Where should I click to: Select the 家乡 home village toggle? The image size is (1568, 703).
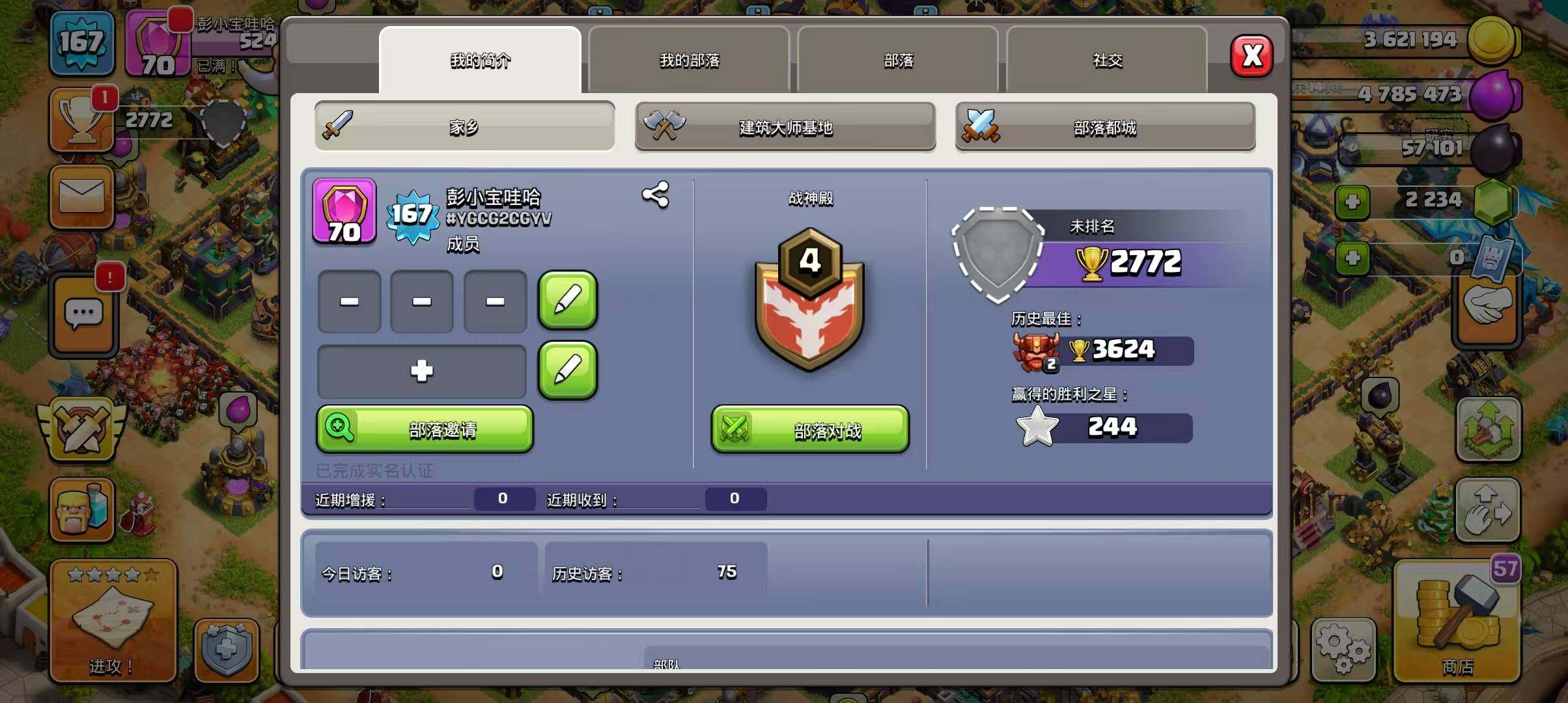point(464,126)
